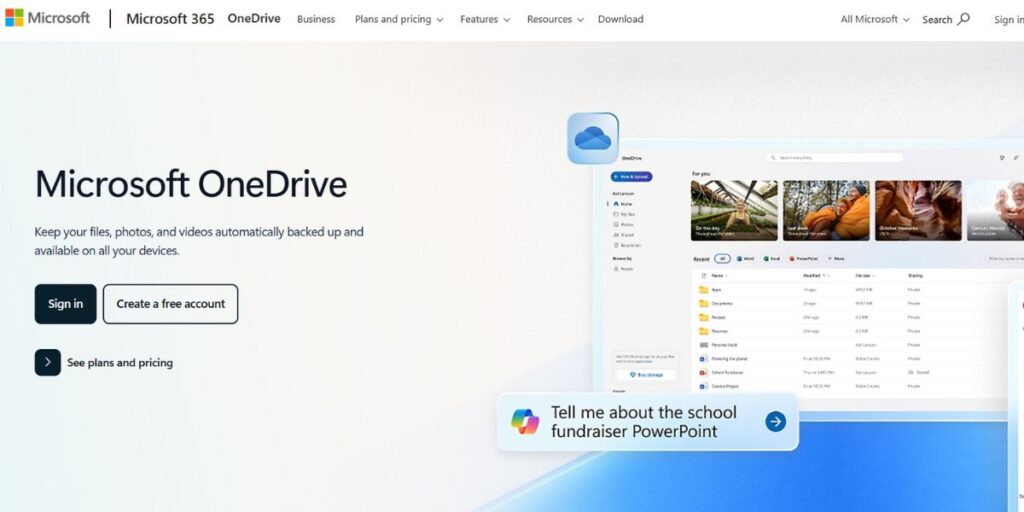
Task: Select My files in preview sidebar
Action: pyautogui.click(x=624, y=214)
